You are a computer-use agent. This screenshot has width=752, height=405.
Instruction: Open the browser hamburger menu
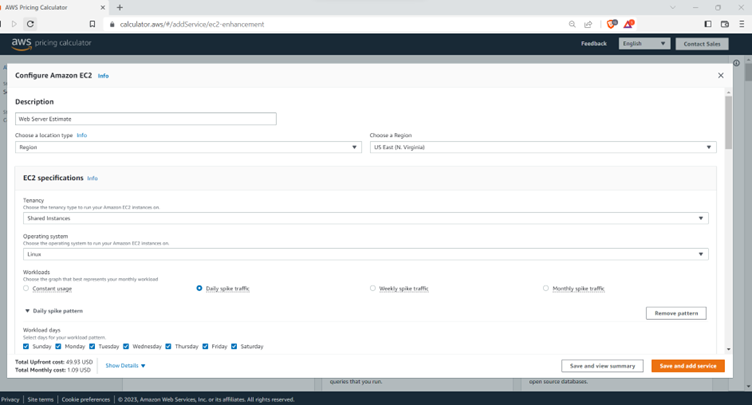tap(741, 24)
